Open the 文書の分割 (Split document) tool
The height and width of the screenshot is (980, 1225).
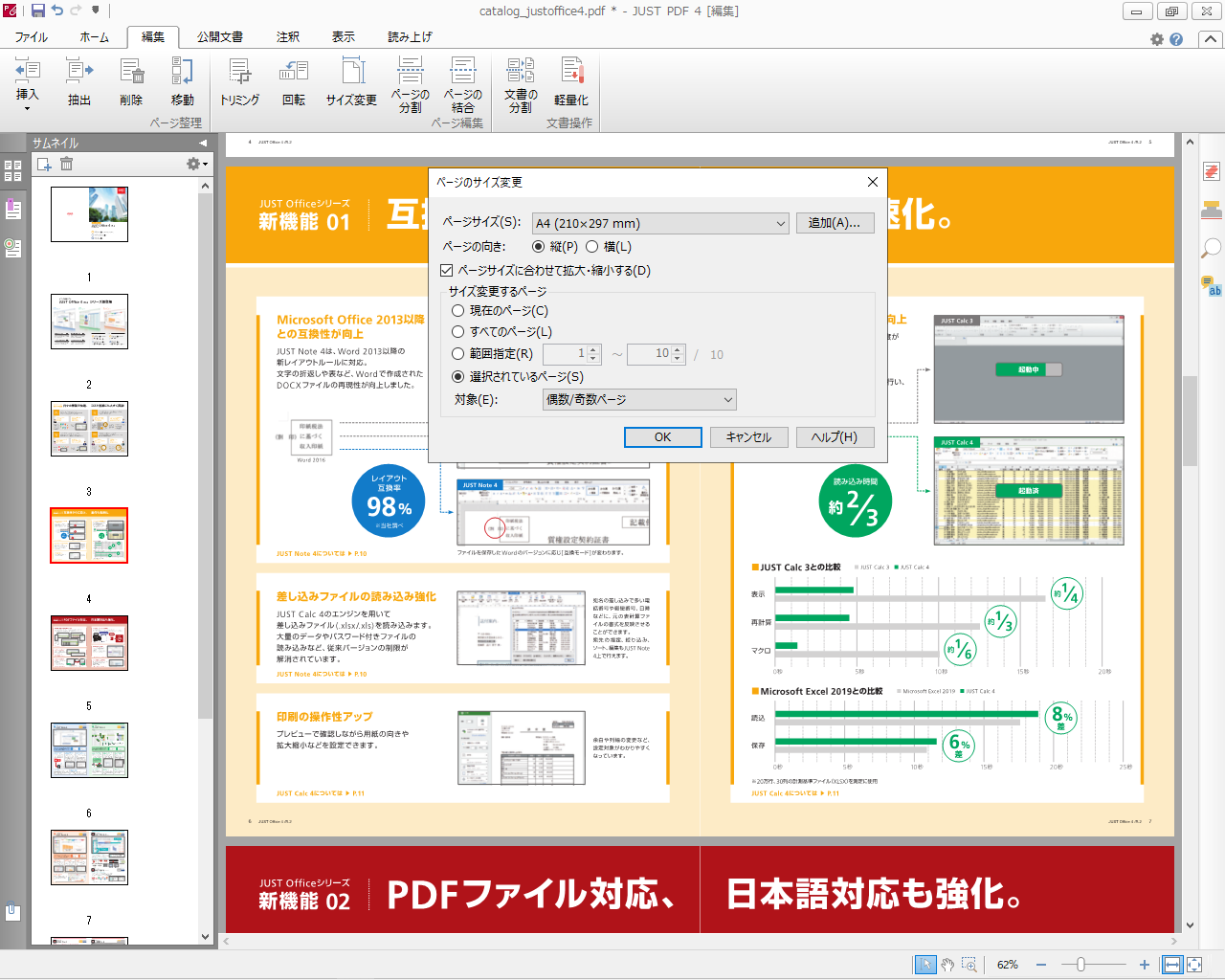coord(521,84)
